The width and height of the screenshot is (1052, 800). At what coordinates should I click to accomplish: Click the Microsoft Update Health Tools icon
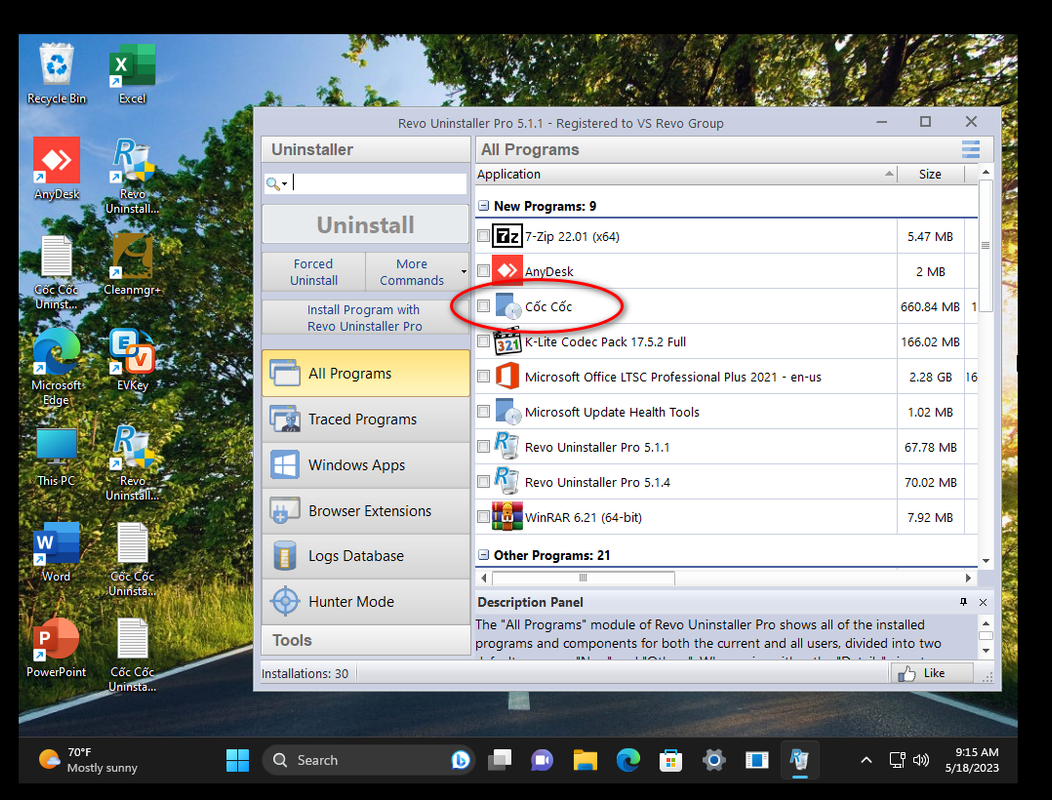coord(508,411)
